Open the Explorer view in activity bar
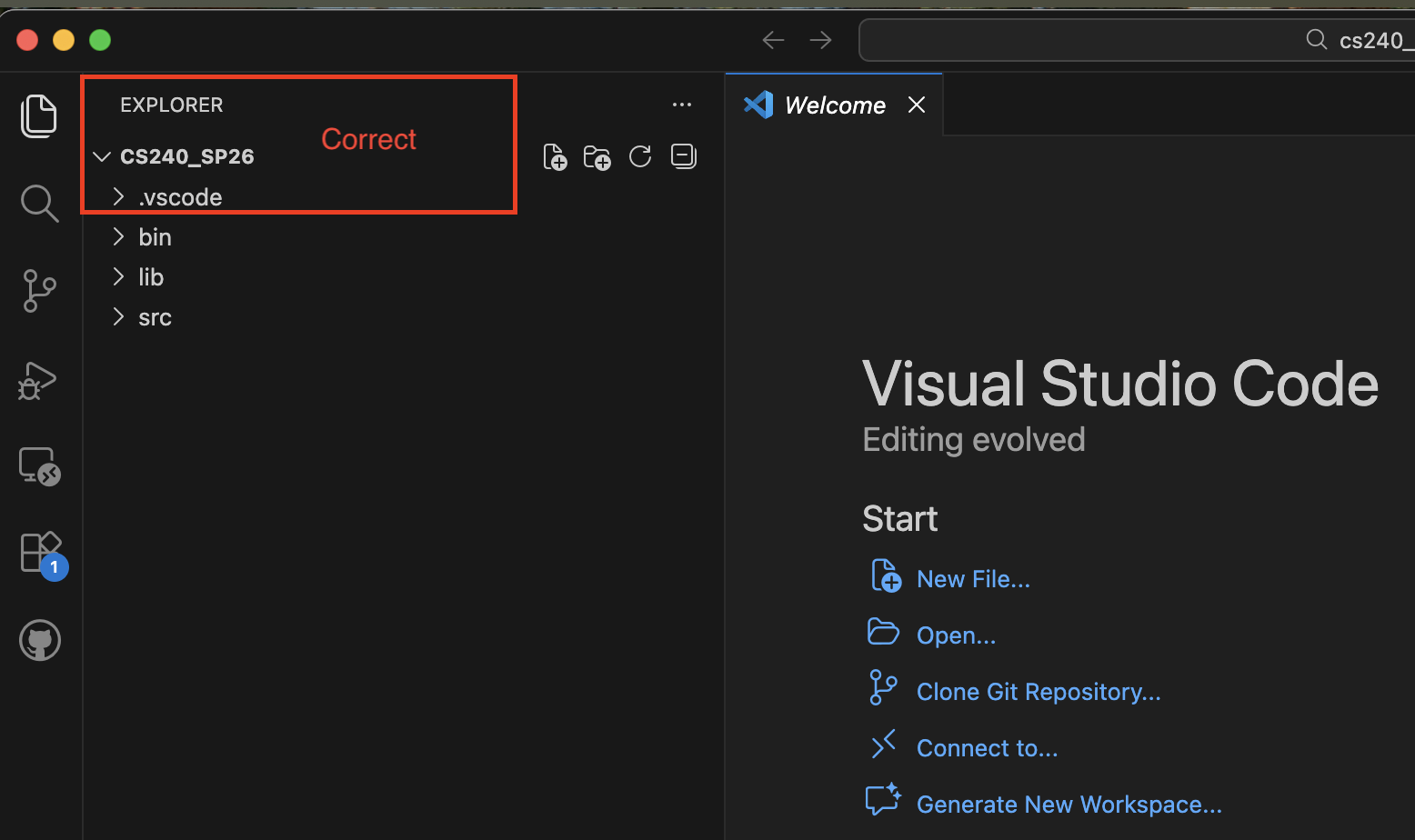Screen dimensions: 1415x840 (39, 116)
